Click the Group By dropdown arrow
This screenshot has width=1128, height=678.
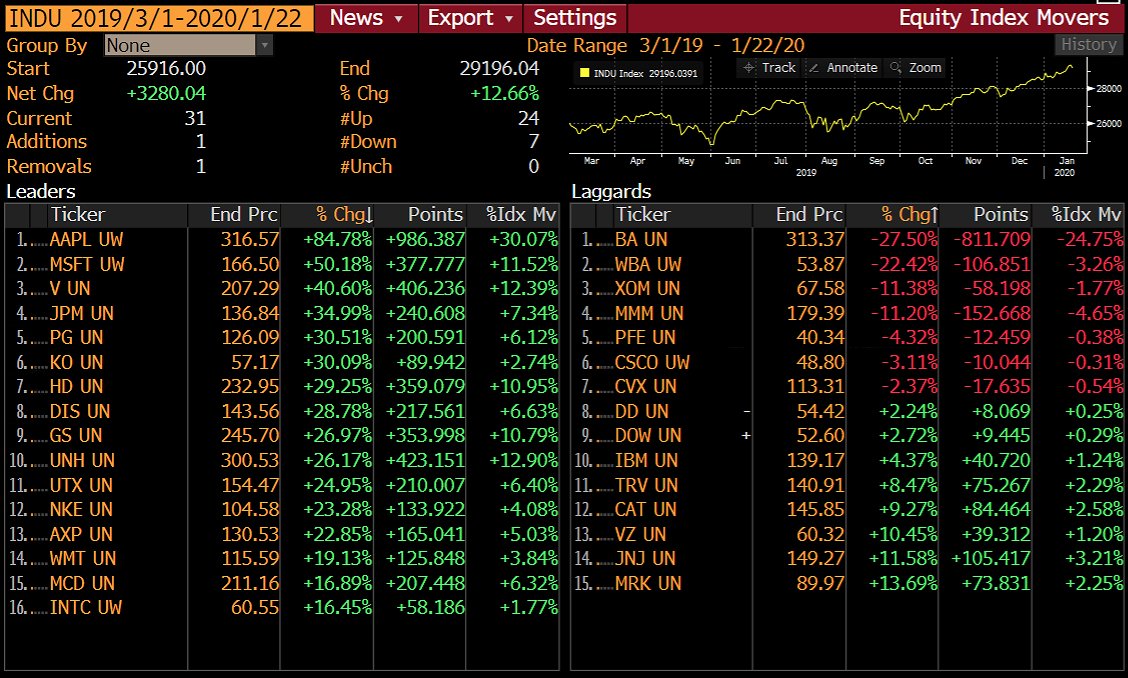(x=265, y=45)
